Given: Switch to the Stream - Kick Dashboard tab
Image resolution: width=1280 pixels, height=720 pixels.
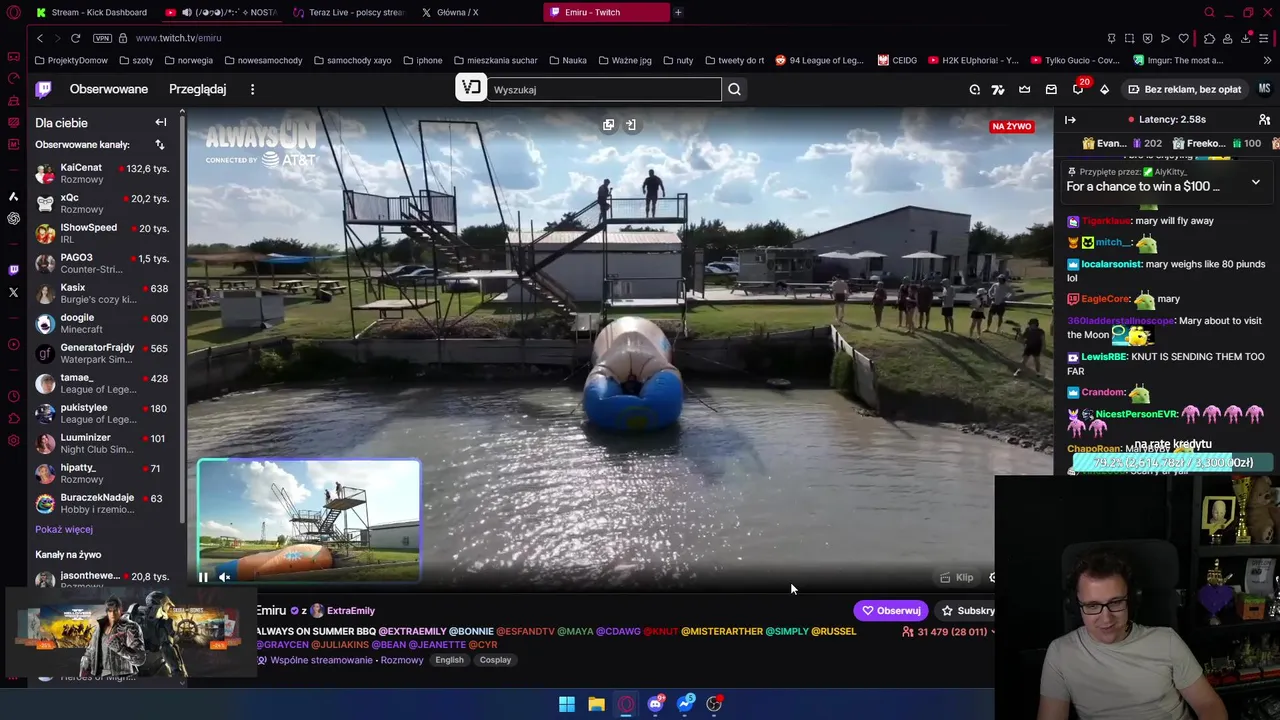Looking at the screenshot, I should click(x=92, y=12).
